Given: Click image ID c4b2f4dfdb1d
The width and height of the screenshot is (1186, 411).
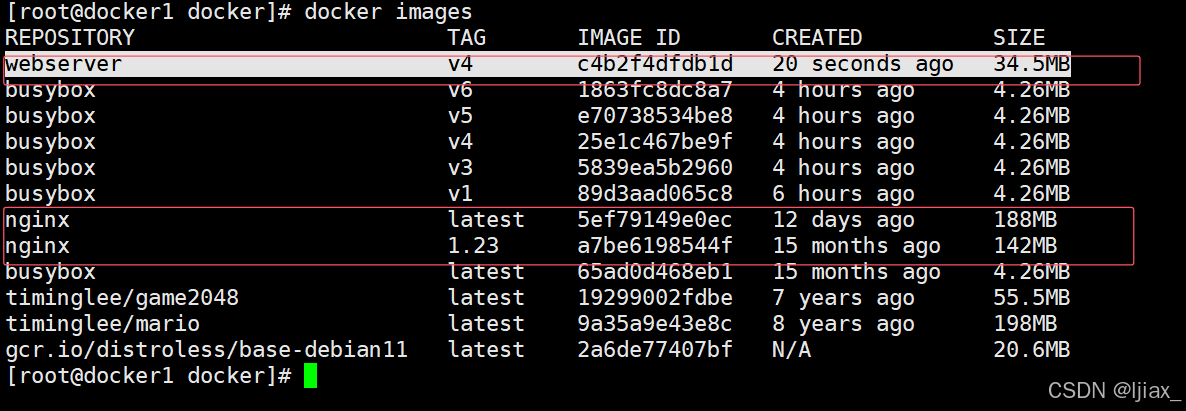Looking at the screenshot, I should 655,64.
